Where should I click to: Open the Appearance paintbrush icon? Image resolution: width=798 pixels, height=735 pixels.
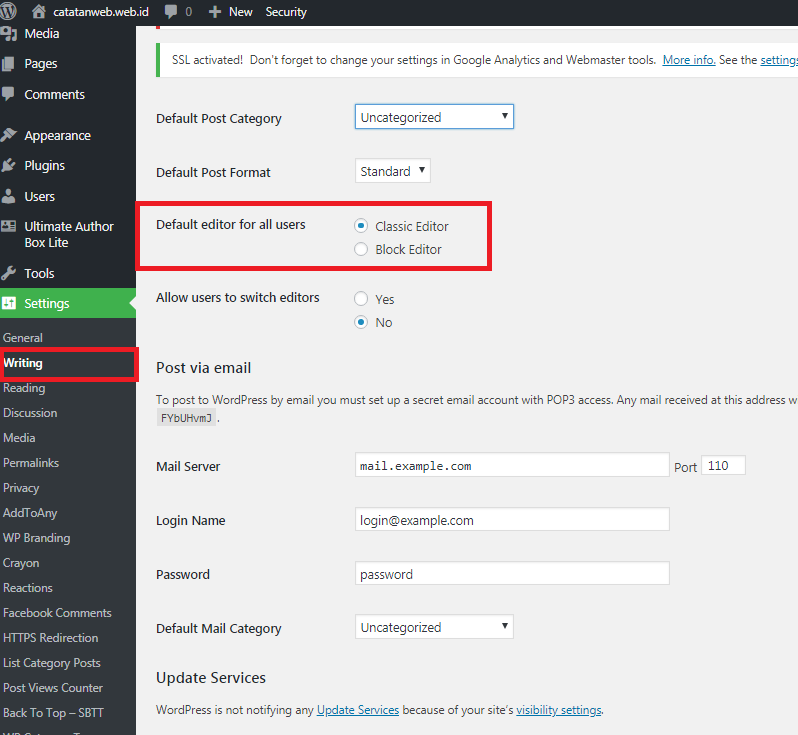coord(10,135)
